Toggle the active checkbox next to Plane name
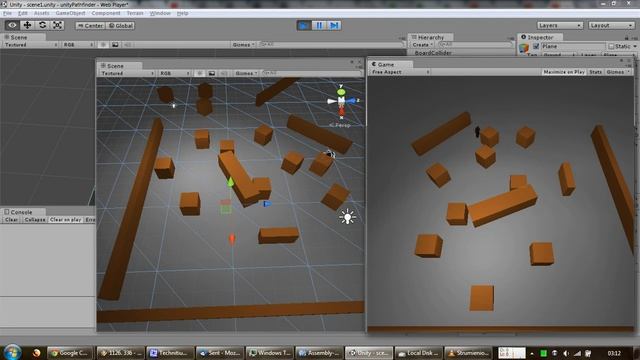 pyautogui.click(x=536, y=46)
